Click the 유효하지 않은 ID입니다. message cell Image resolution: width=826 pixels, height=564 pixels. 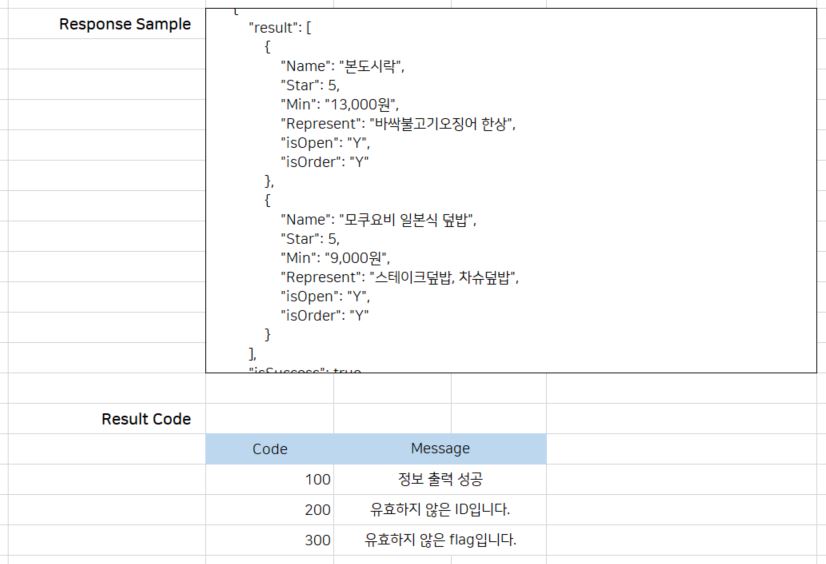click(x=440, y=510)
